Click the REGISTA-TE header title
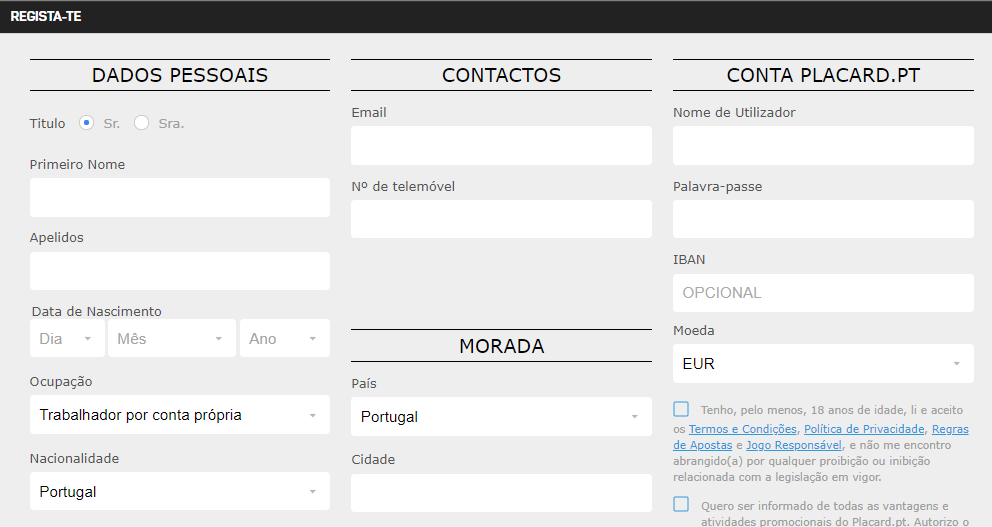This screenshot has height=527, width=992. point(46,16)
